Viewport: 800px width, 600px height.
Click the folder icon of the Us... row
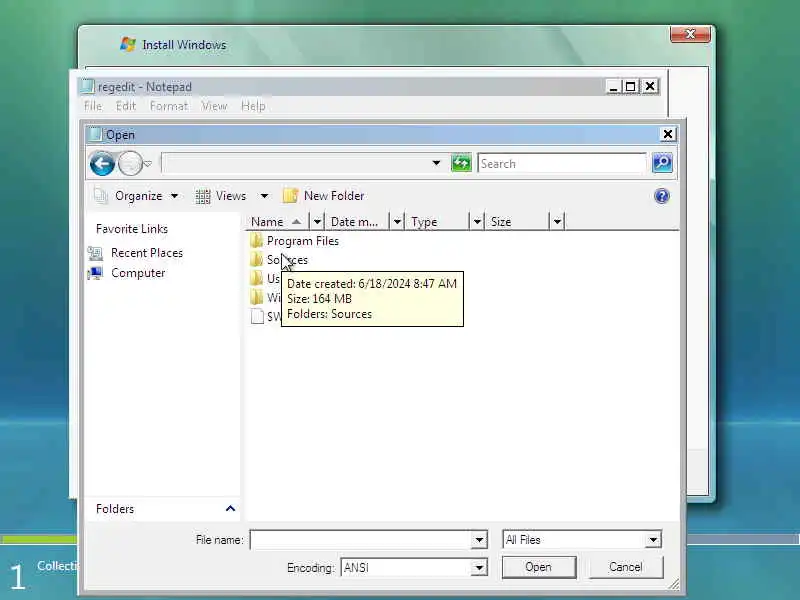click(x=257, y=278)
